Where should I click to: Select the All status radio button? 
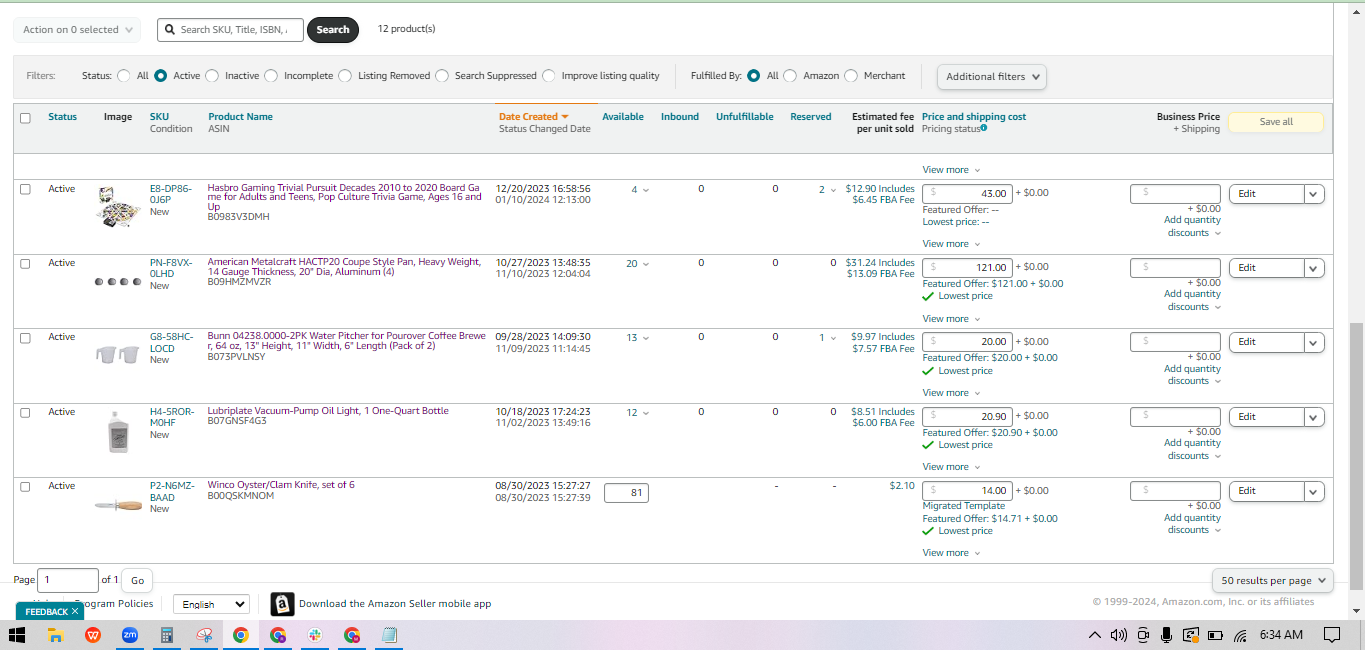(124, 75)
